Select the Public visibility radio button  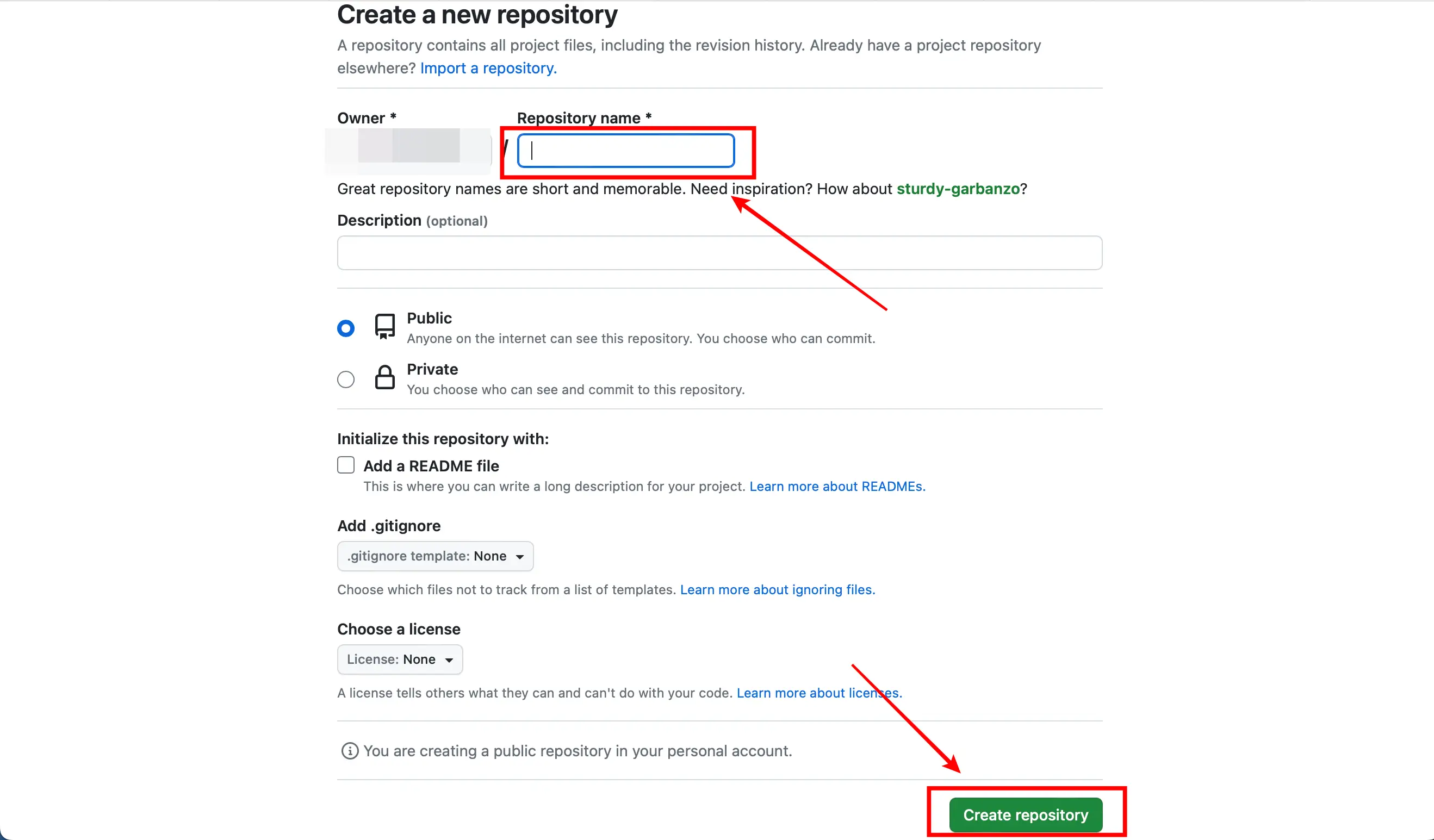coord(345,328)
